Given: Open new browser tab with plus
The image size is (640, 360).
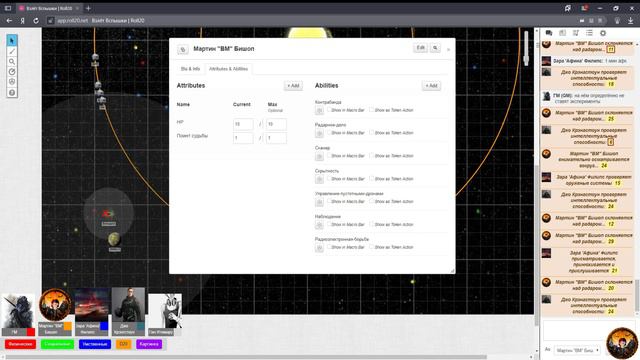Looking at the screenshot, I should (x=88, y=8).
